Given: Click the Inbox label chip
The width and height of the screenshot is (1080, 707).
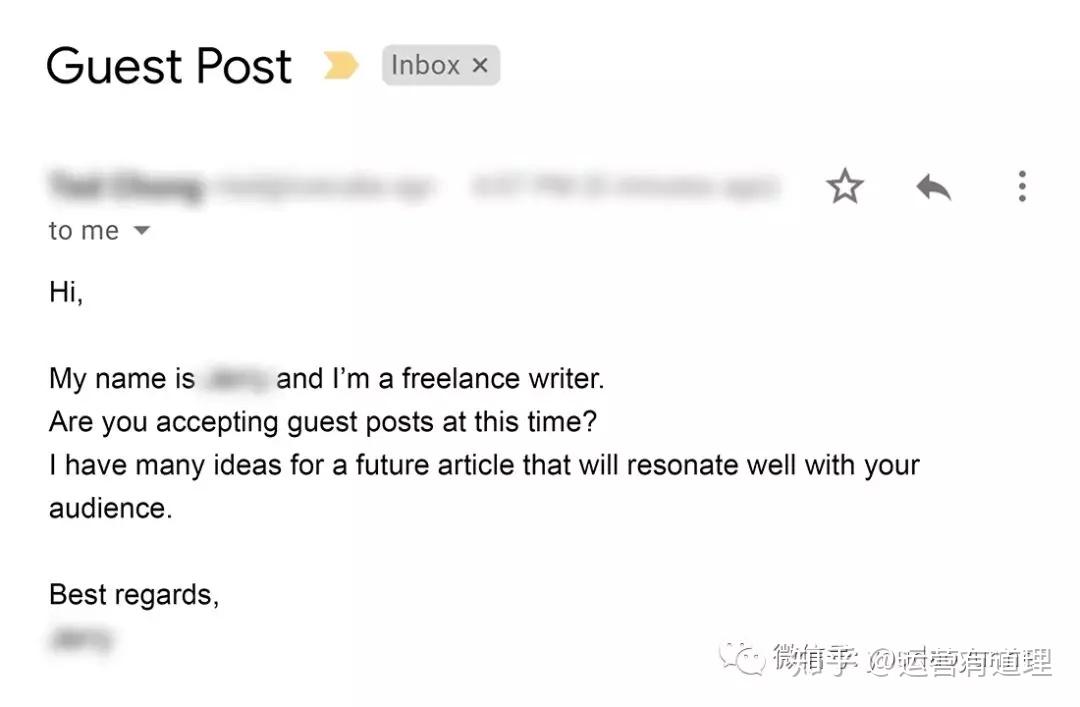Looking at the screenshot, I should coord(441,65).
